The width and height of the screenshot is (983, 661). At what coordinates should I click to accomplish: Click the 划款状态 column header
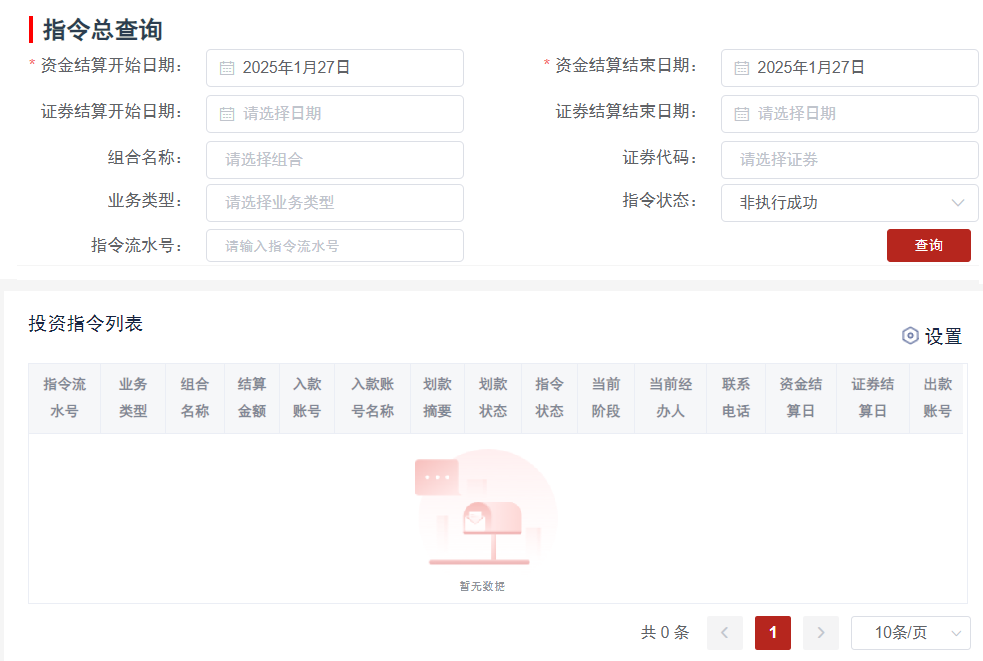(x=493, y=398)
